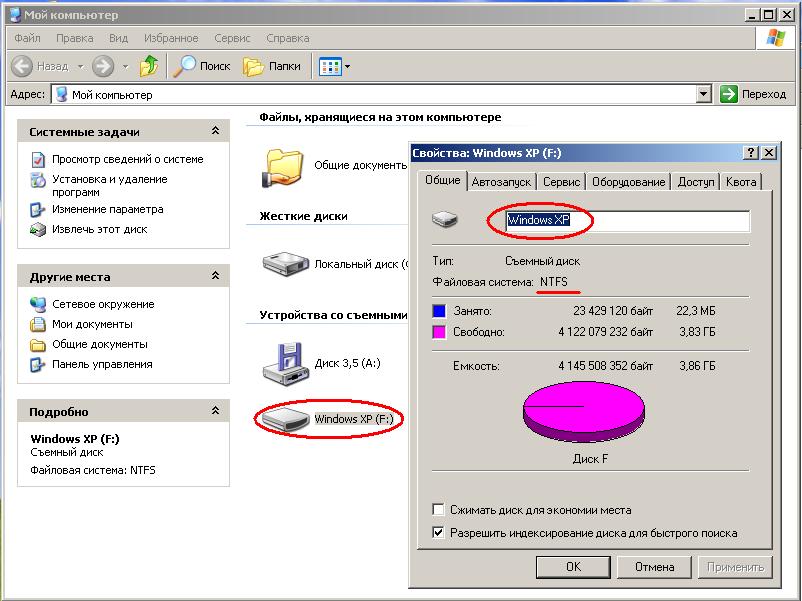Click the Изменение параметра icon

tap(38, 210)
